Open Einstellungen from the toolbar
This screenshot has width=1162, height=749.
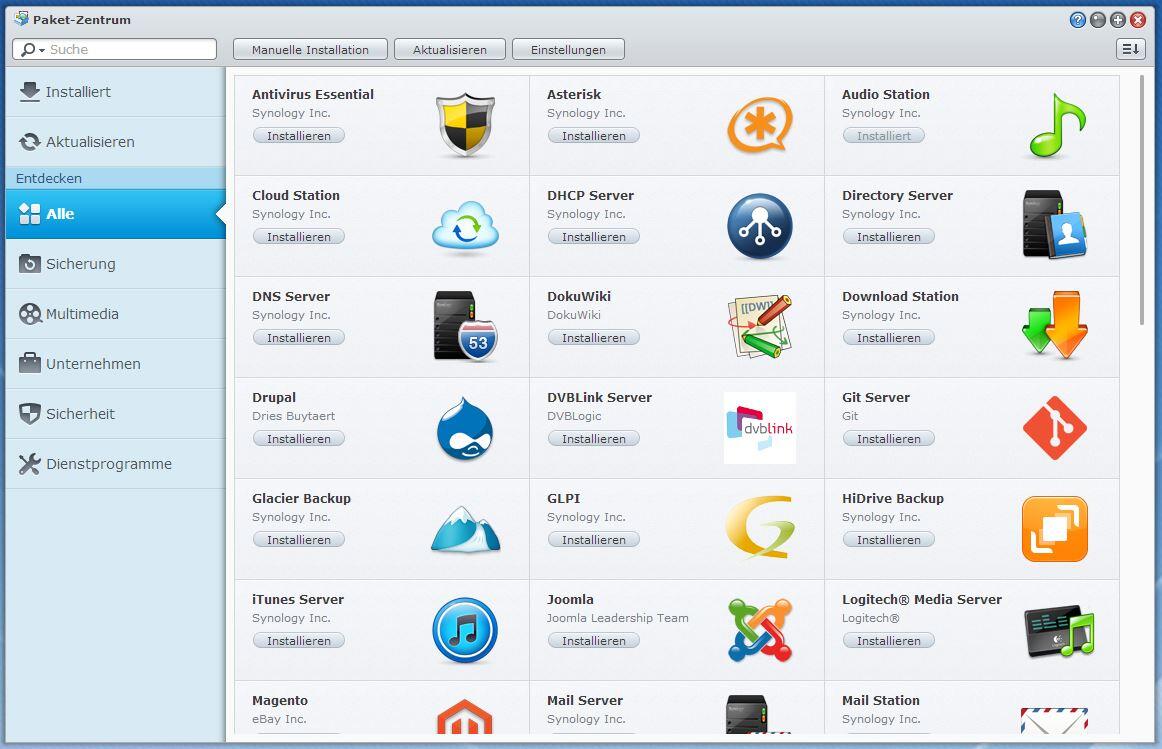point(568,50)
